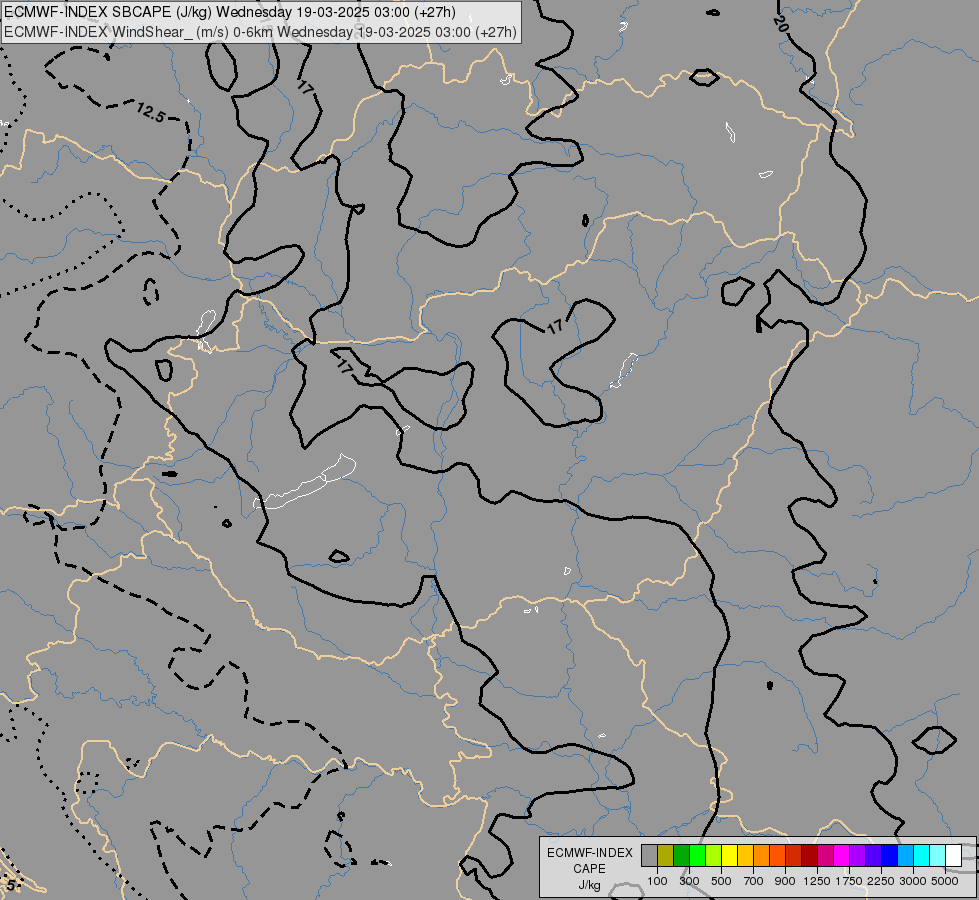Click the gray swatch in the CAPE legend

click(649, 855)
